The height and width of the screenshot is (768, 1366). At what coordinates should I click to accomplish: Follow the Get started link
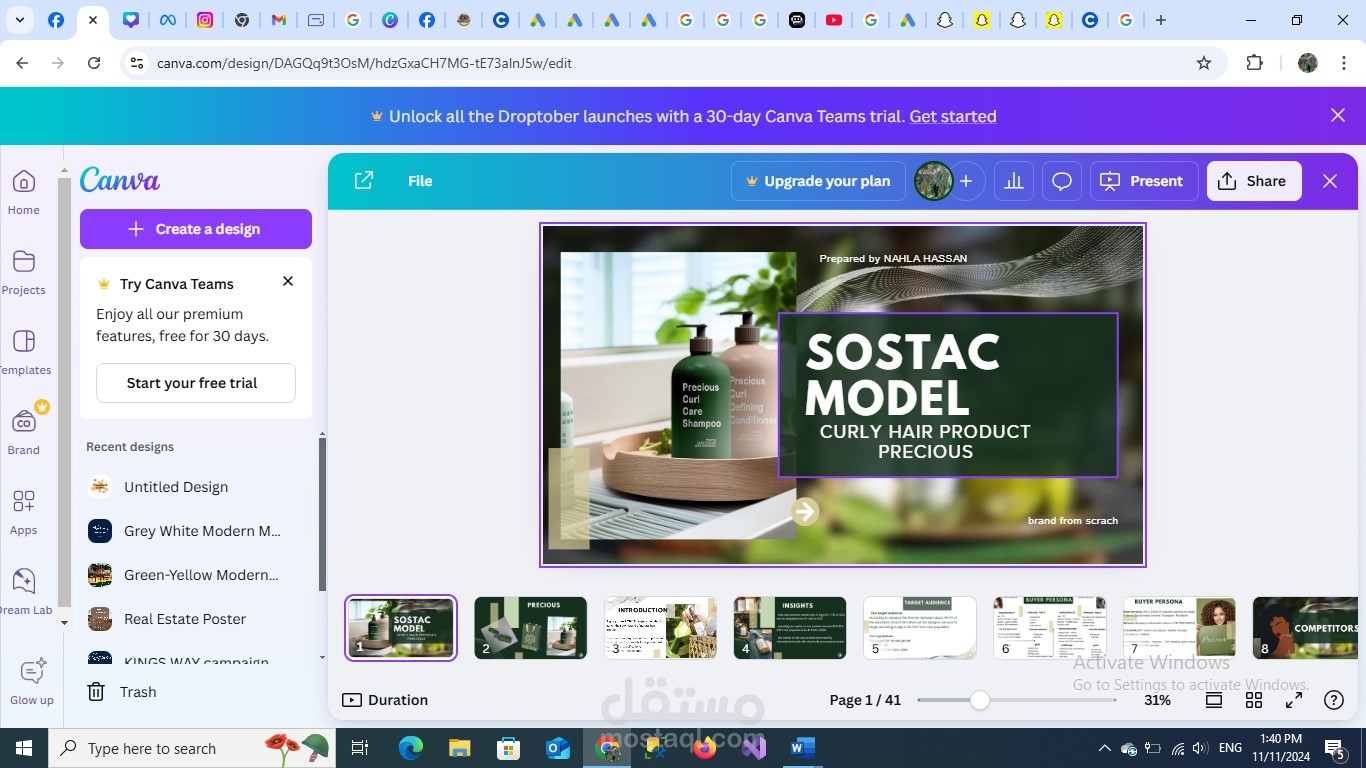[953, 116]
